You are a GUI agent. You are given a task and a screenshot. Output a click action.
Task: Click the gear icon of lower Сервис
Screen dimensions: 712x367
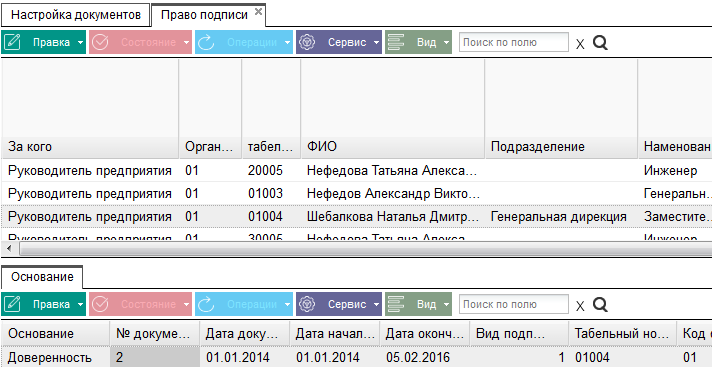307,304
